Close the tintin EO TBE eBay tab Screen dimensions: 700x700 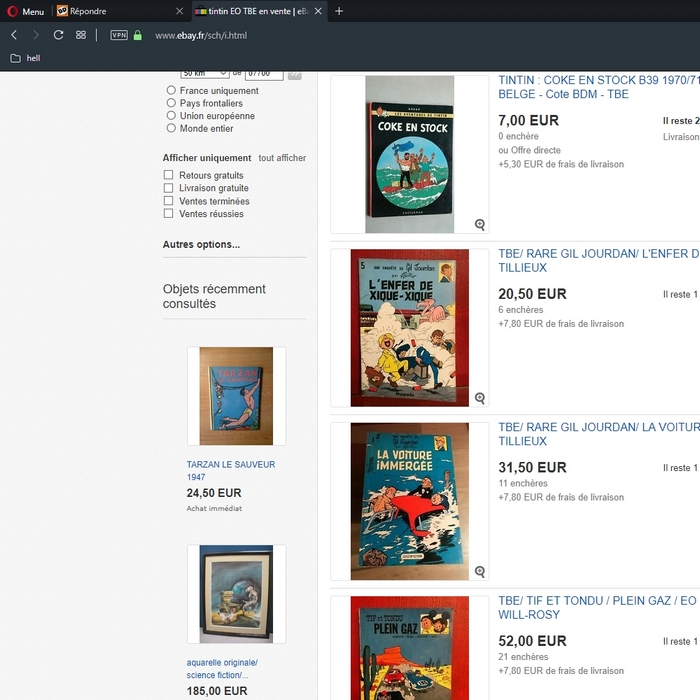pos(318,11)
